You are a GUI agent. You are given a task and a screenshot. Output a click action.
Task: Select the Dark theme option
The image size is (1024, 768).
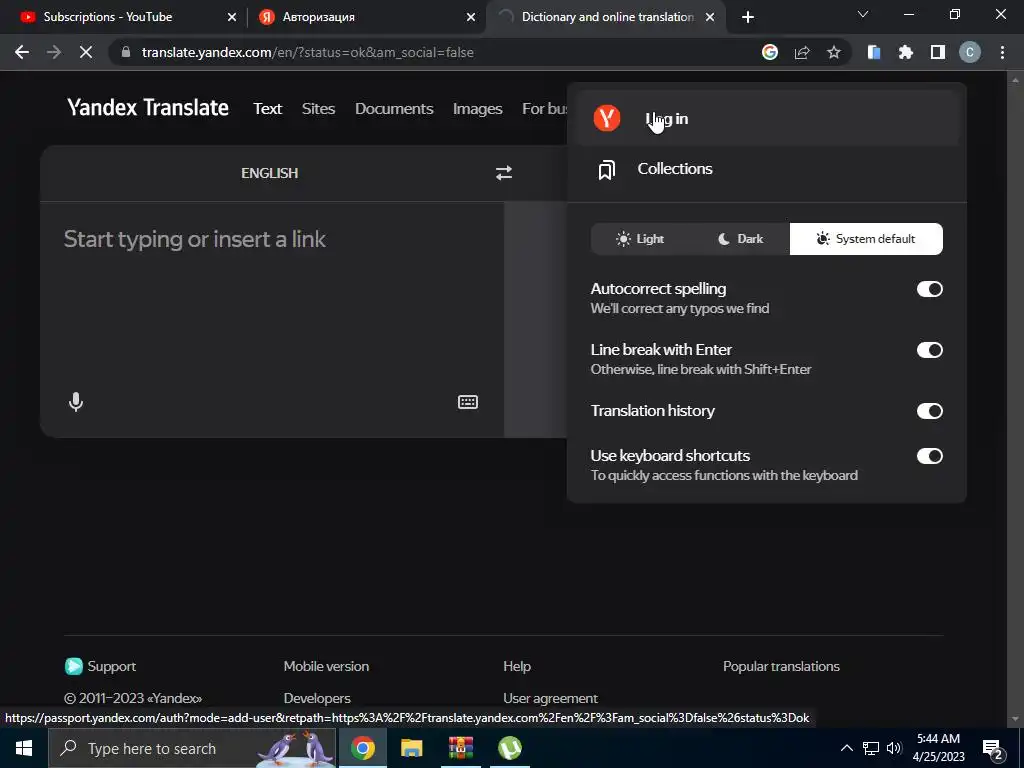pyautogui.click(x=740, y=239)
